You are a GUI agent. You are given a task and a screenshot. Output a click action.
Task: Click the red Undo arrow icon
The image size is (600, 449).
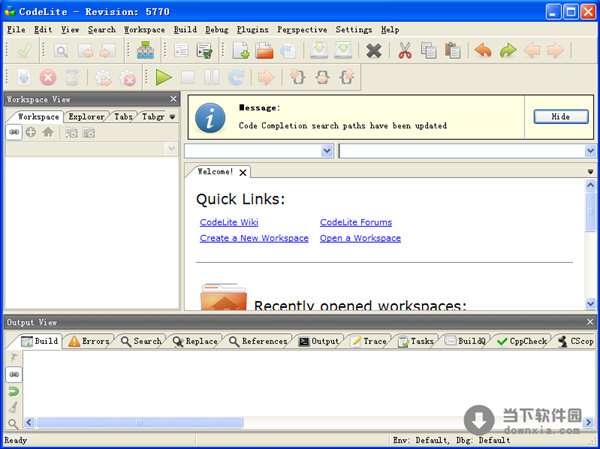pyautogui.click(x=483, y=51)
